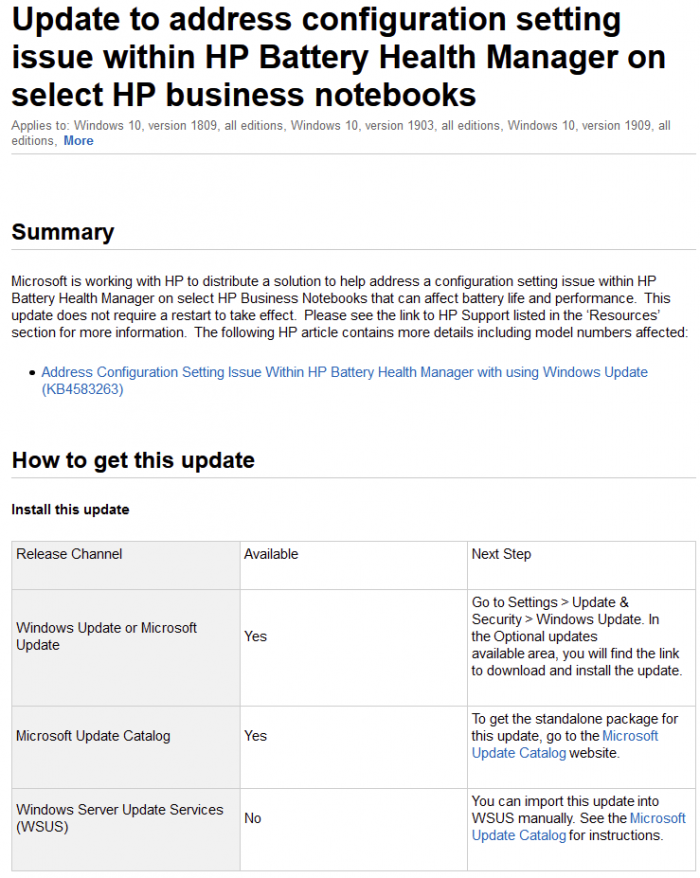Click the 'Windows Update or Microsoft Update' cell
This screenshot has width=700, height=878.
106,636
